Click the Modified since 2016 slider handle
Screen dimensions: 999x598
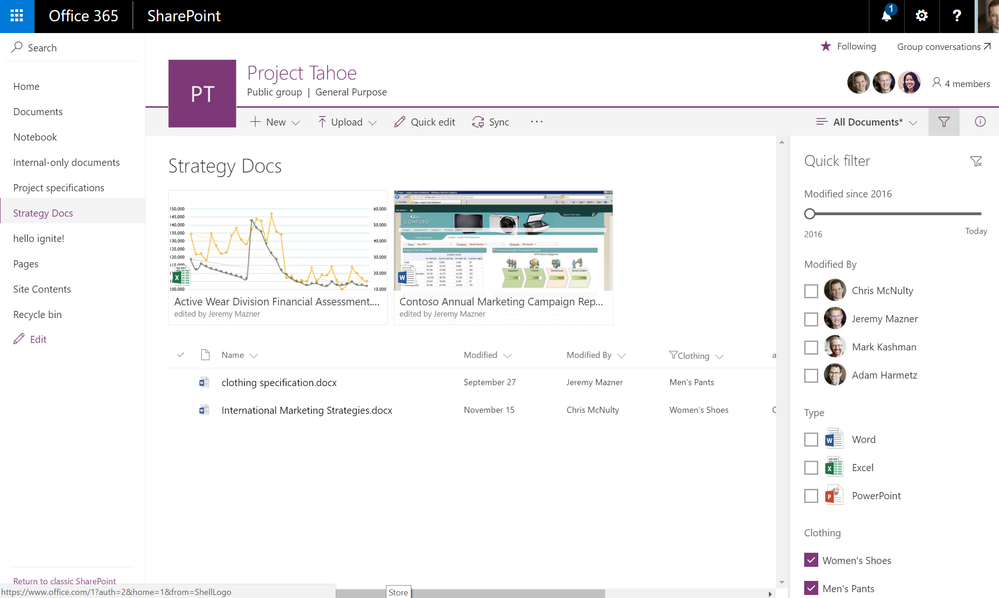point(809,213)
